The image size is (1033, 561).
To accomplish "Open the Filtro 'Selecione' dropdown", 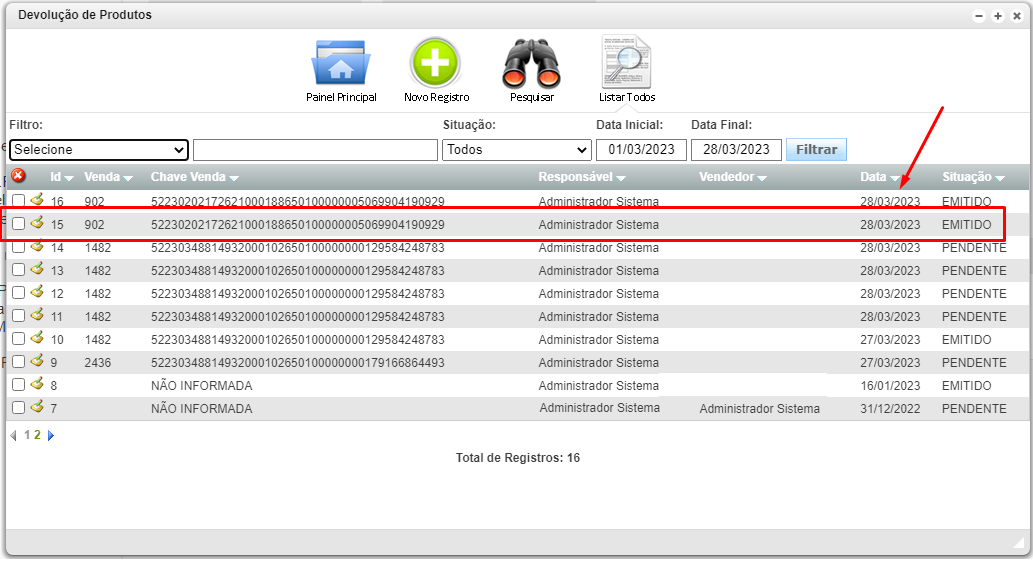I will click(x=99, y=150).
